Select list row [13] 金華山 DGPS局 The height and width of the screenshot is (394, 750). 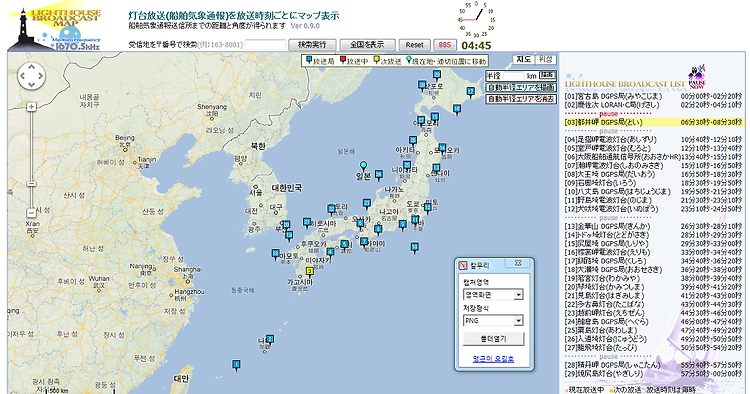(653, 226)
